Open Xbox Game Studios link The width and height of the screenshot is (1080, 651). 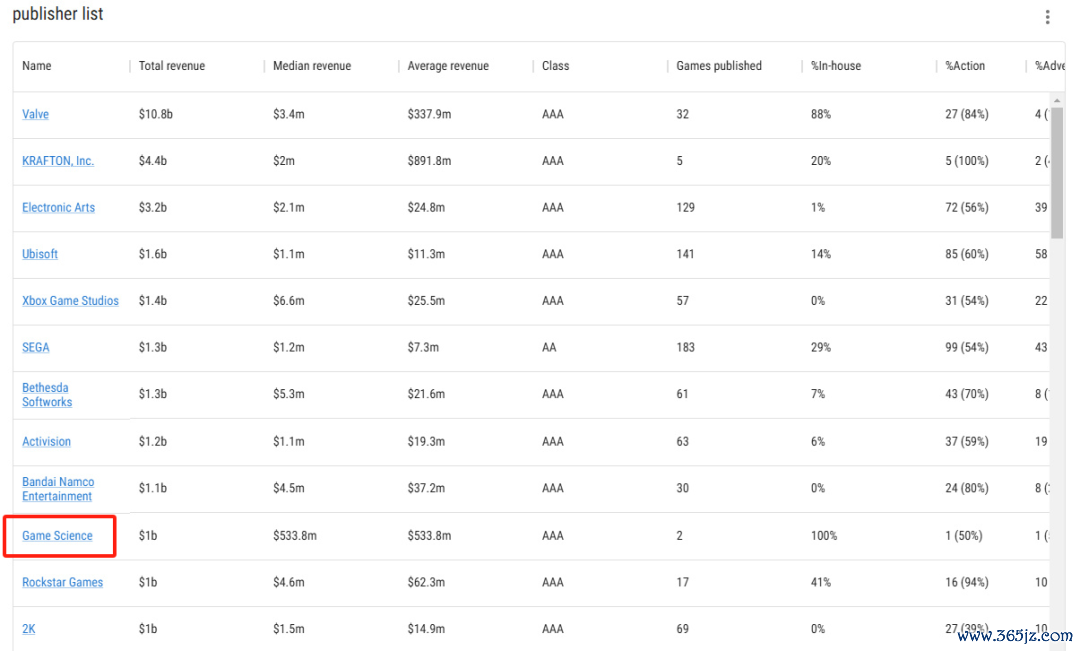[x=70, y=301]
